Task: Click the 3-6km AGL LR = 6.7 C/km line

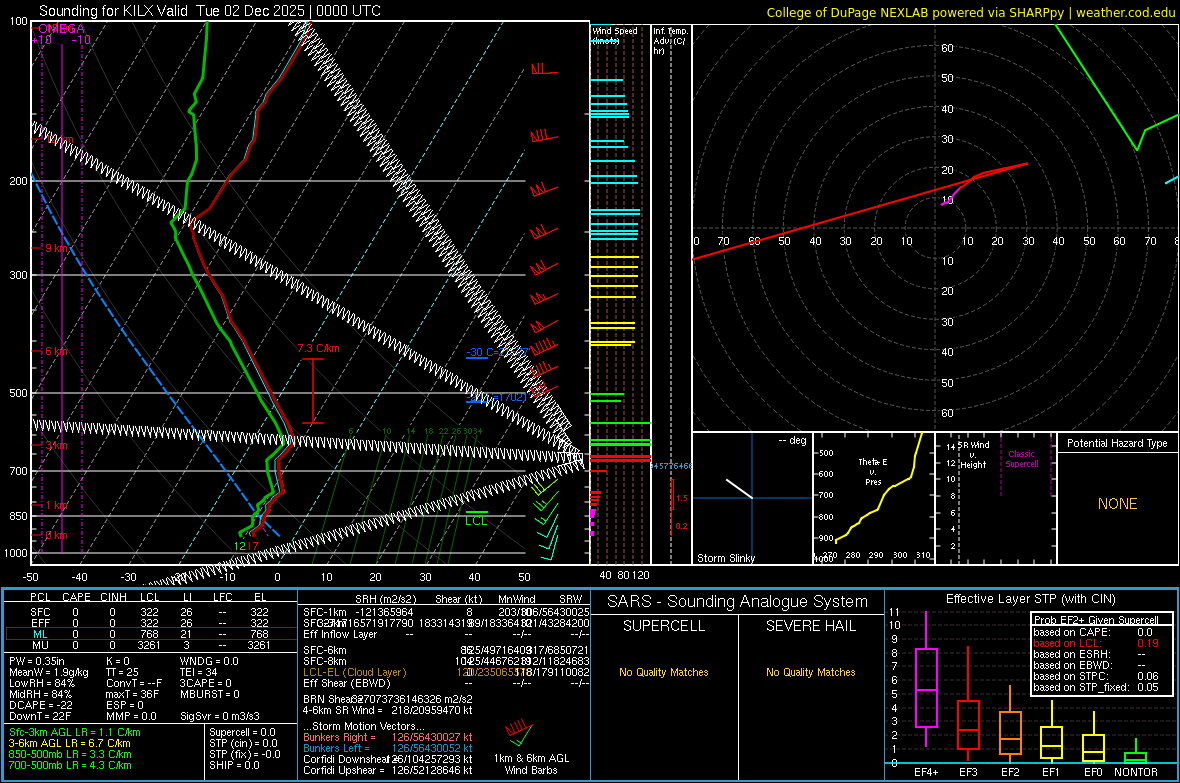Action: [x=69, y=743]
